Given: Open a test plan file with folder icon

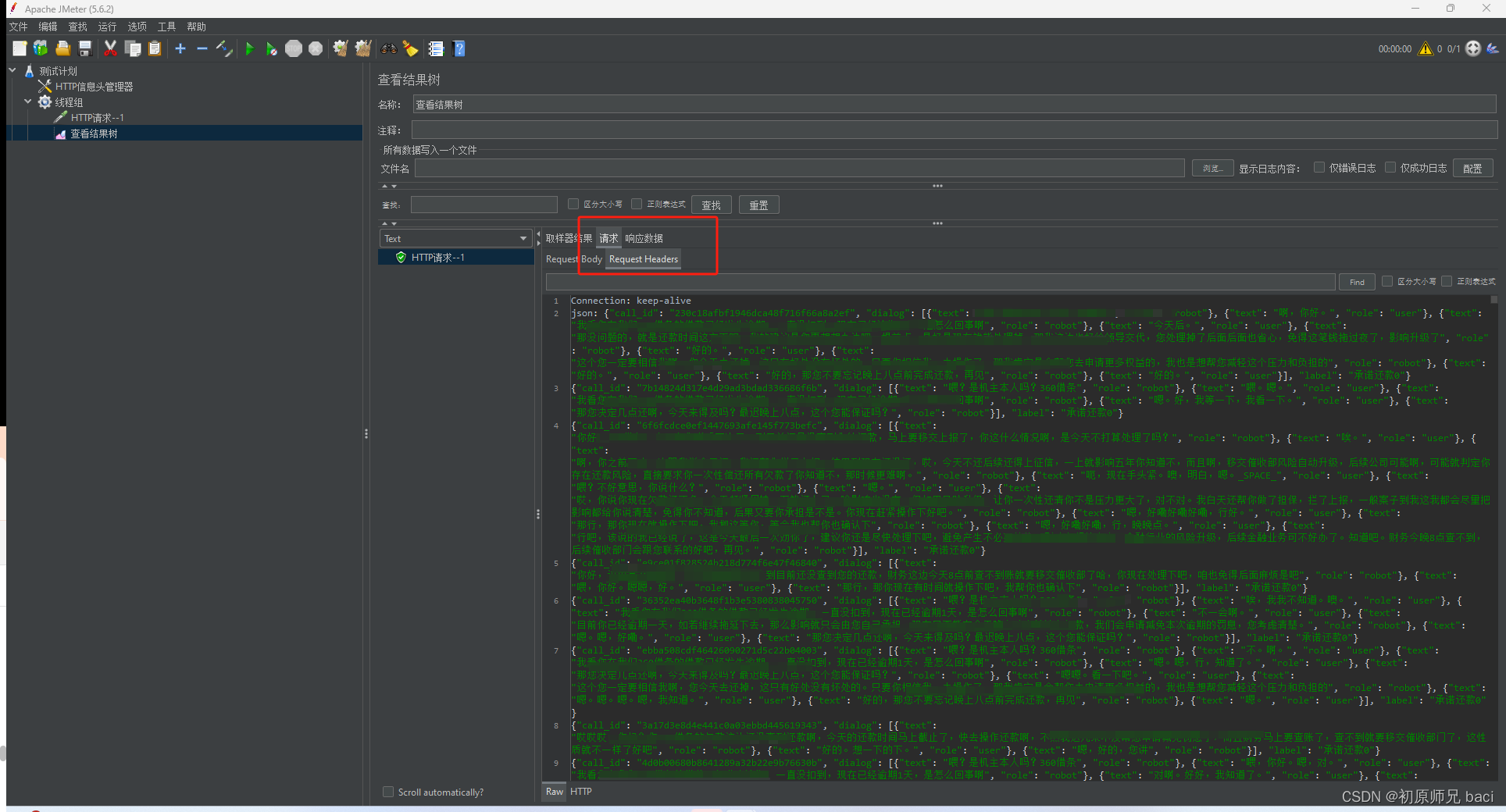Looking at the screenshot, I should 63,48.
